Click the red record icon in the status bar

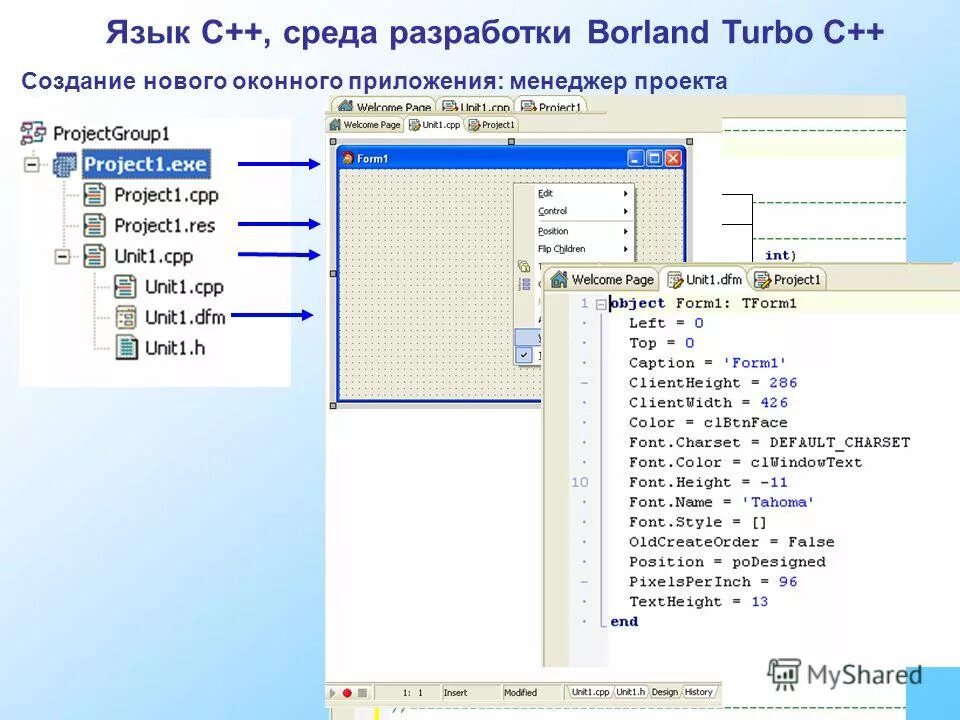click(346, 691)
